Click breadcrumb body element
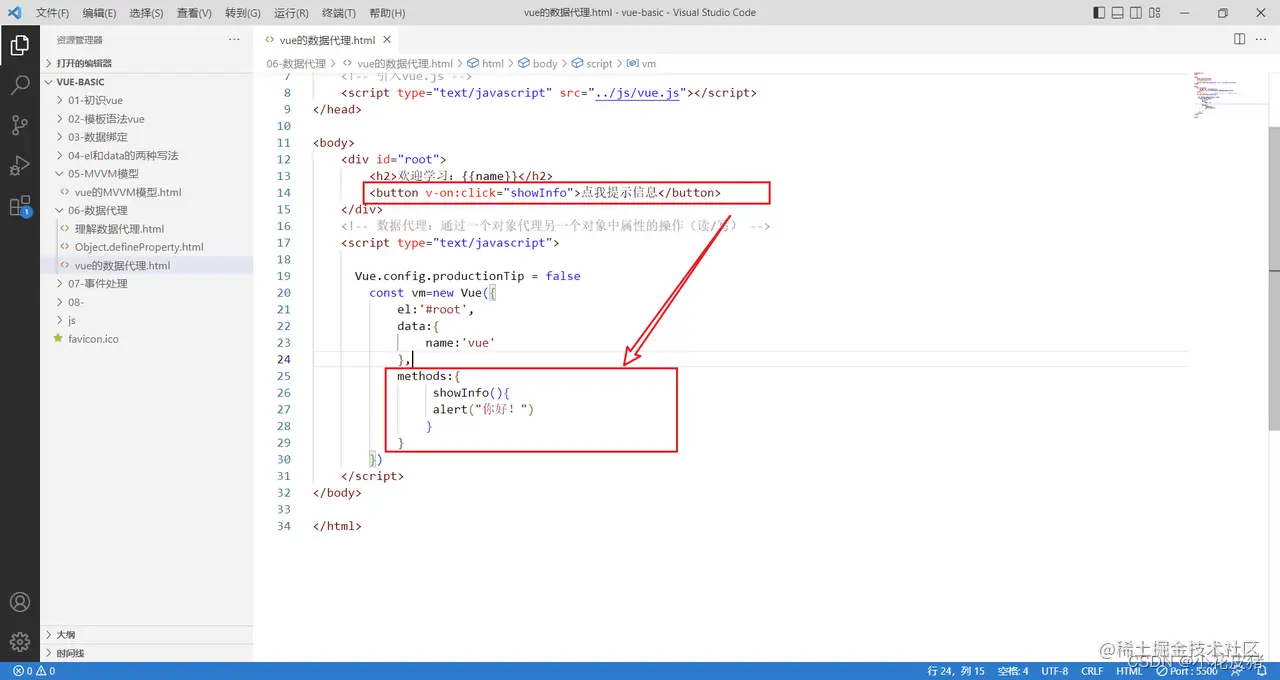The height and width of the screenshot is (680, 1280). (x=538, y=63)
